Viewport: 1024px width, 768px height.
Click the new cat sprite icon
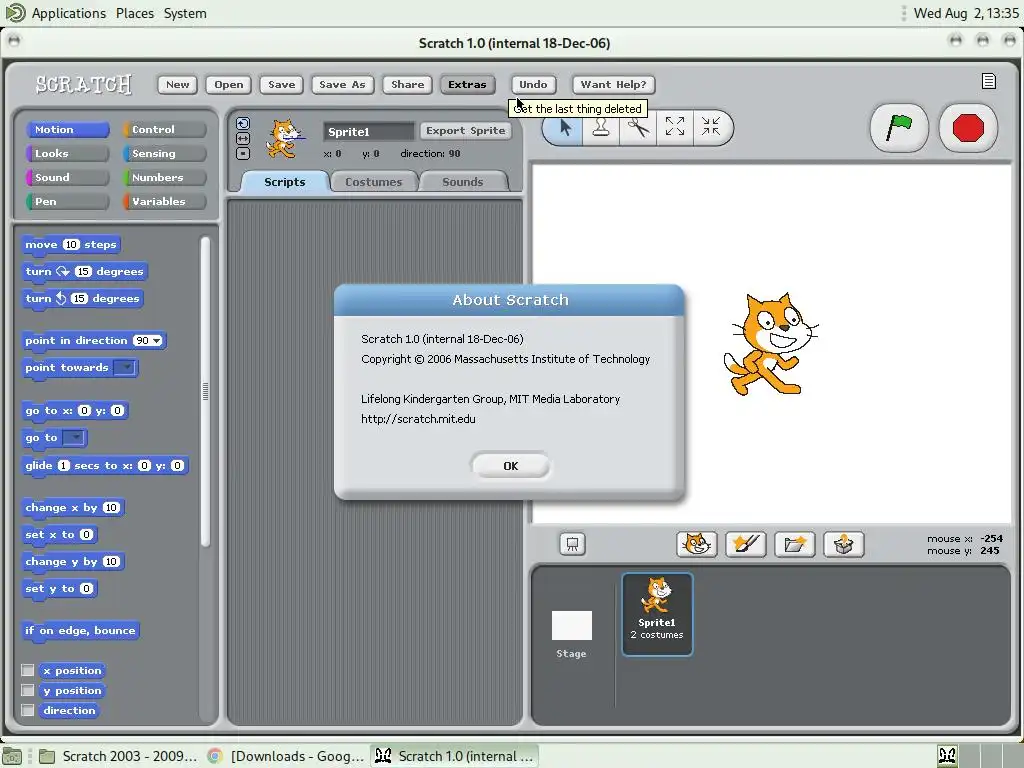pos(696,544)
